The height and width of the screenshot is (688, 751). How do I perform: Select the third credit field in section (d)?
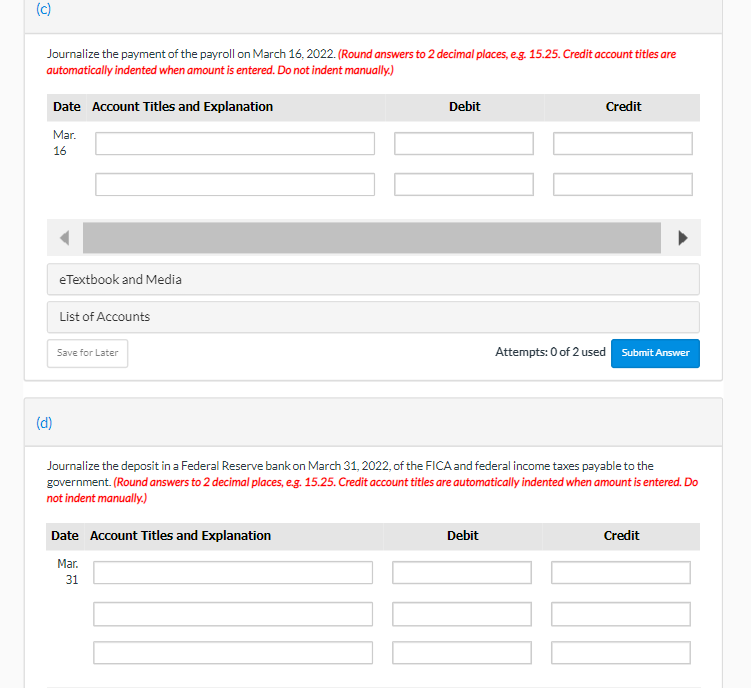point(621,653)
